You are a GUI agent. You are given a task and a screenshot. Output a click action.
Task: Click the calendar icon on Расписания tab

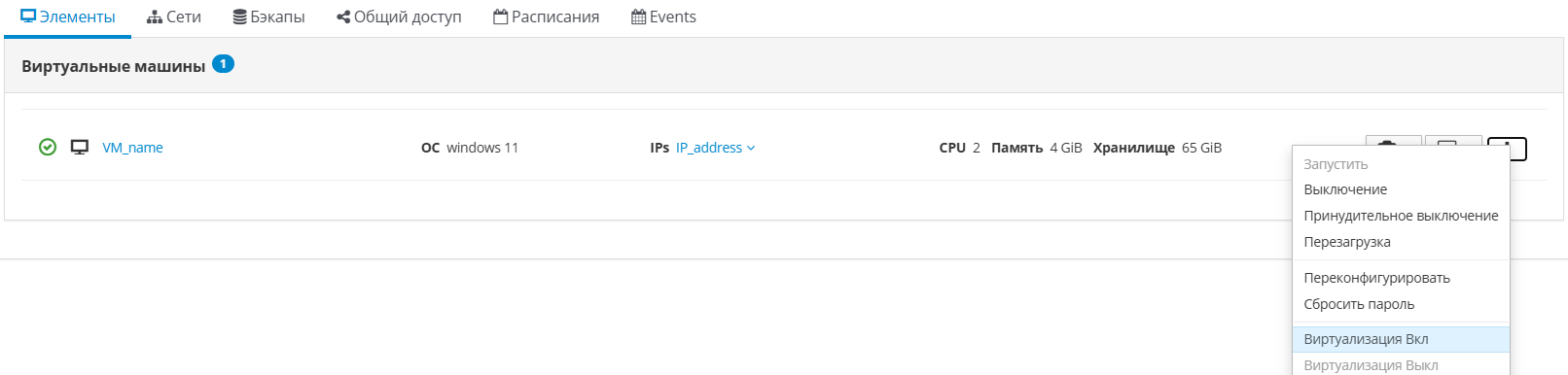tap(501, 17)
